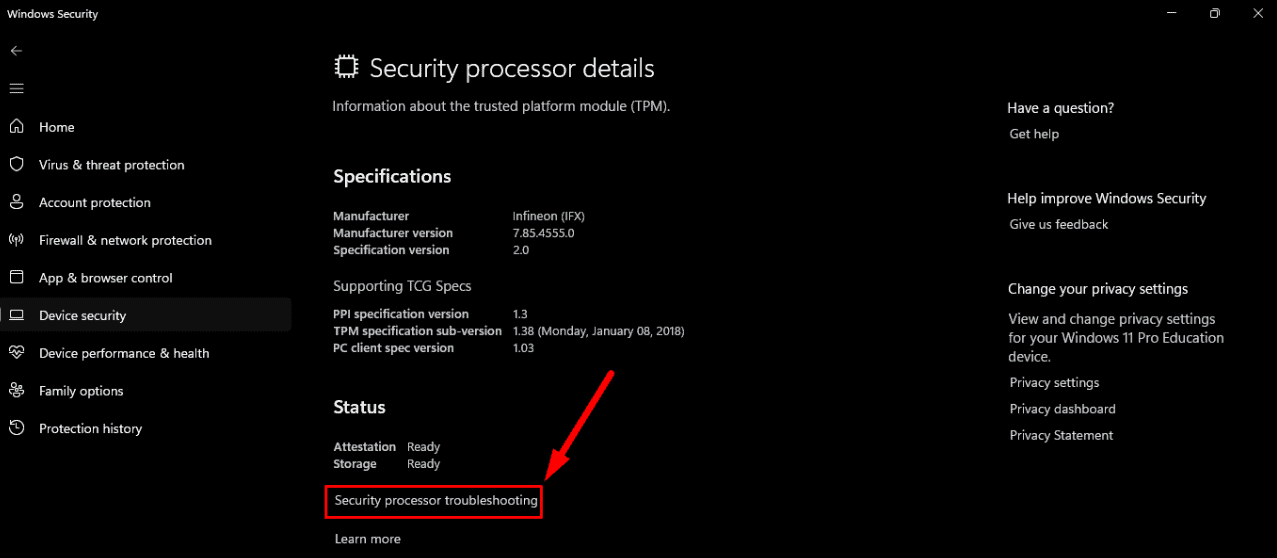Viewport: 1277px width, 558px height.
Task: Click the Family options people icon
Action: tap(16, 390)
